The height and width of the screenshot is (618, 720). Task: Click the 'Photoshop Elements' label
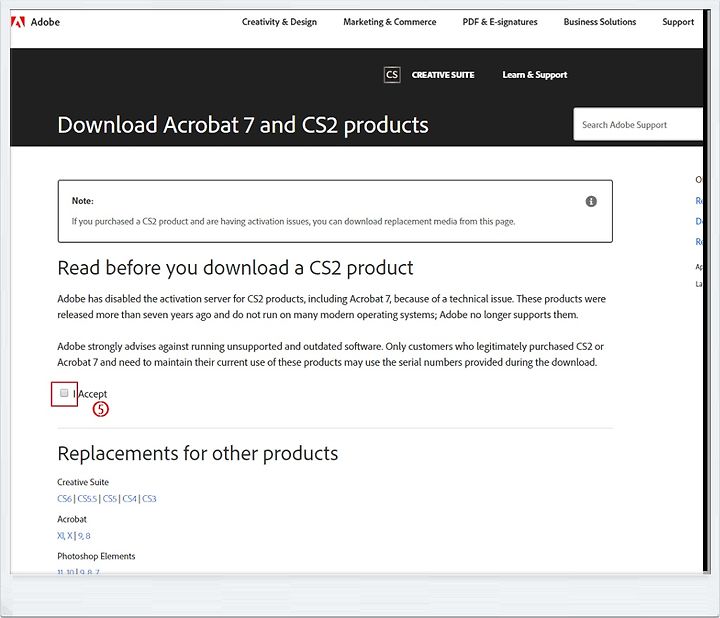pyautogui.click(x=96, y=556)
